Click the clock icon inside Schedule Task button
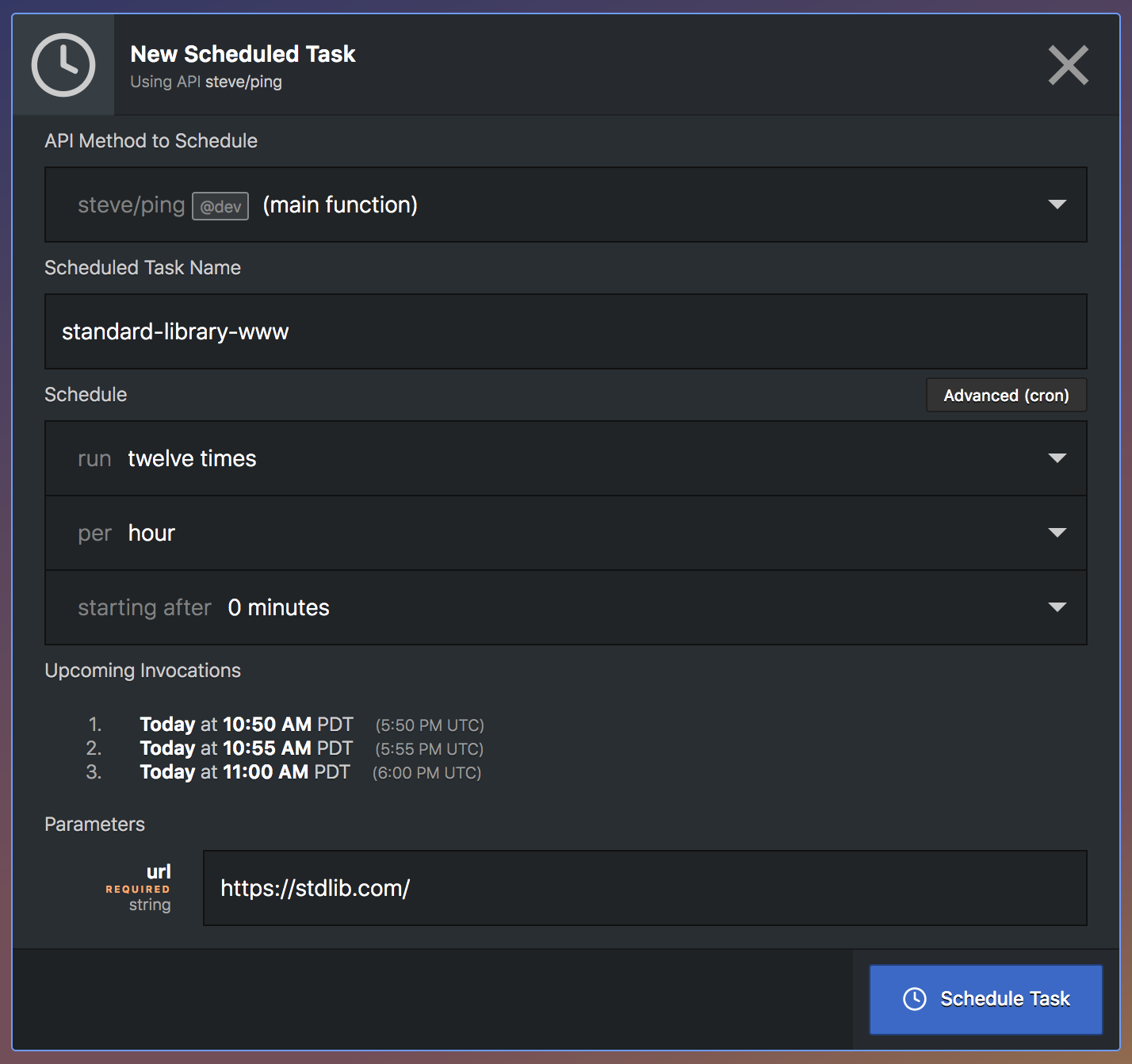The image size is (1132, 1064). (x=915, y=999)
